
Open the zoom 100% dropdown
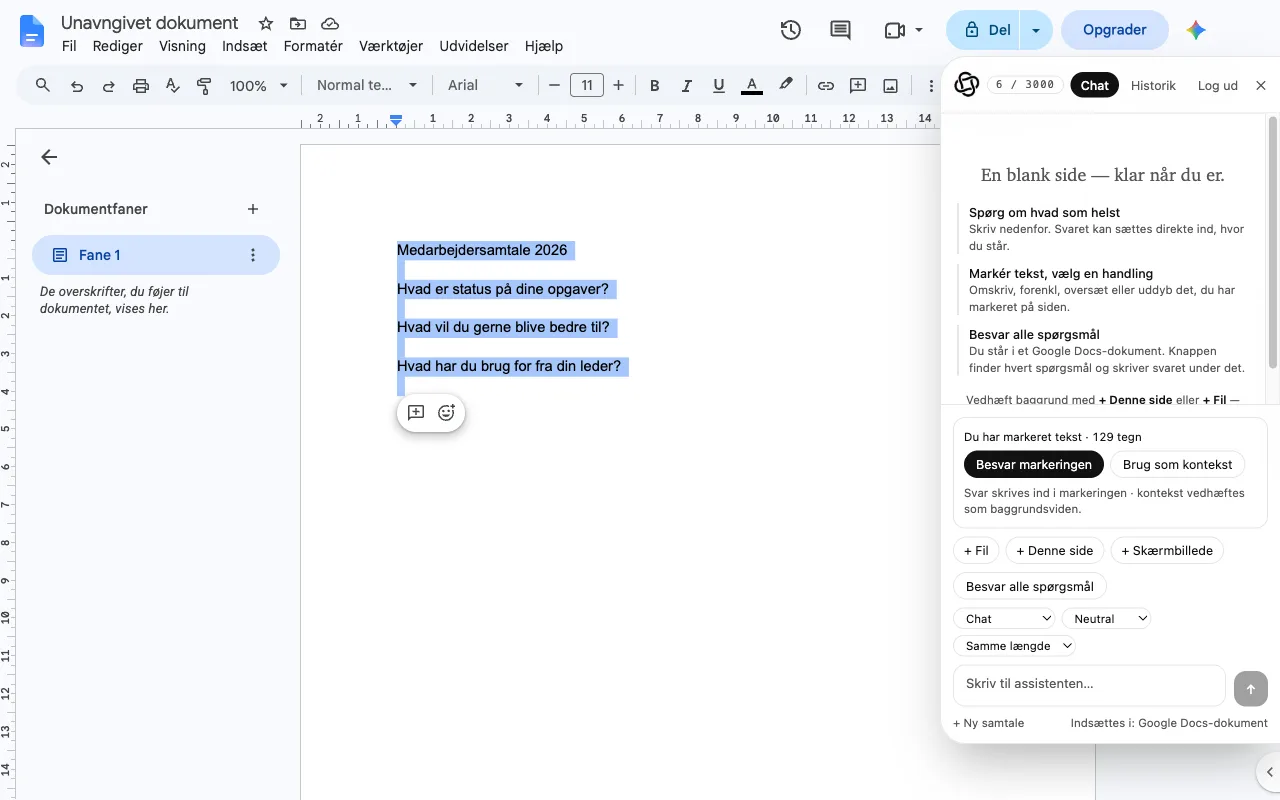click(258, 86)
